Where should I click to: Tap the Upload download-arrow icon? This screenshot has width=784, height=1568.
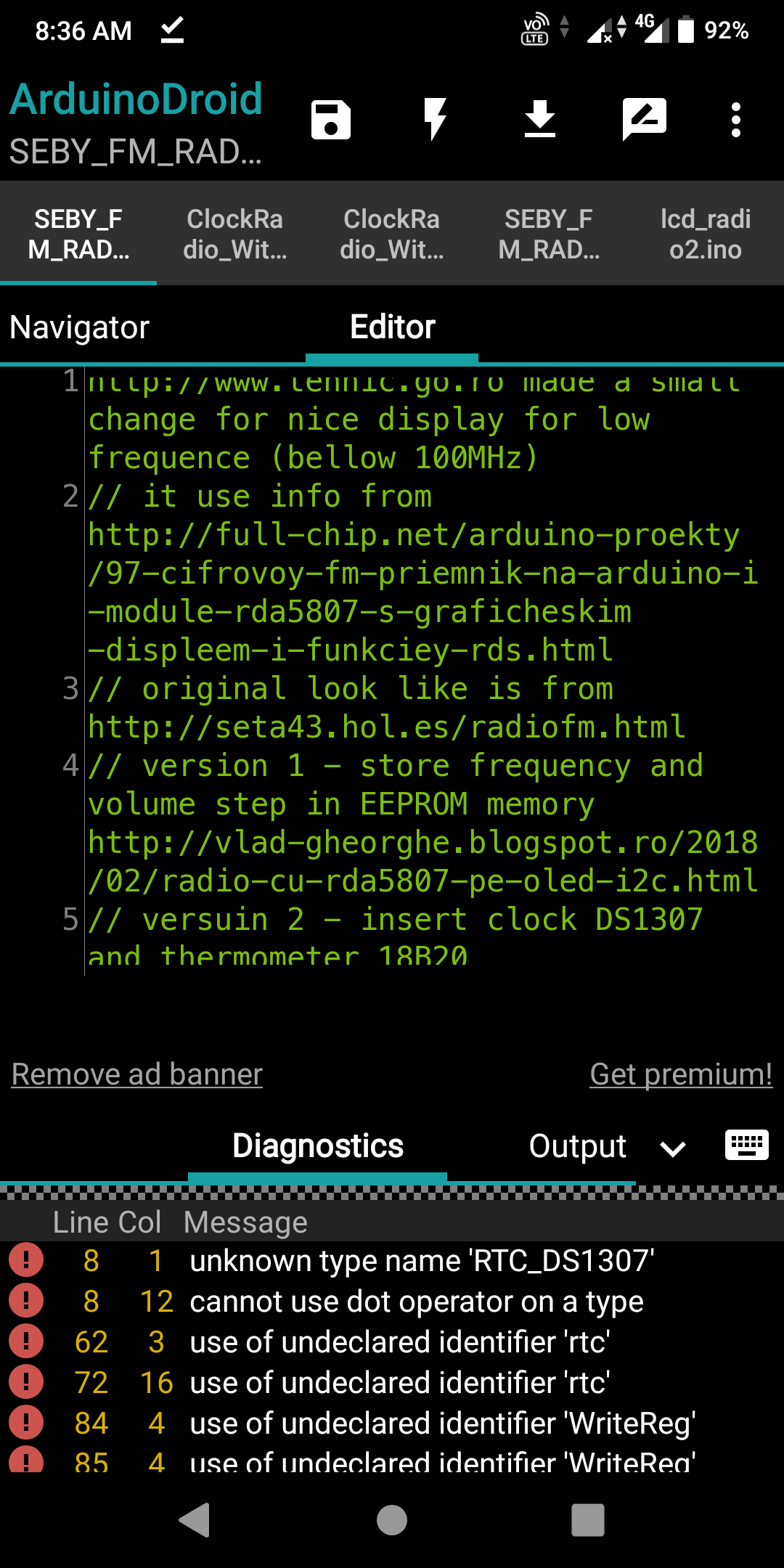click(x=540, y=120)
